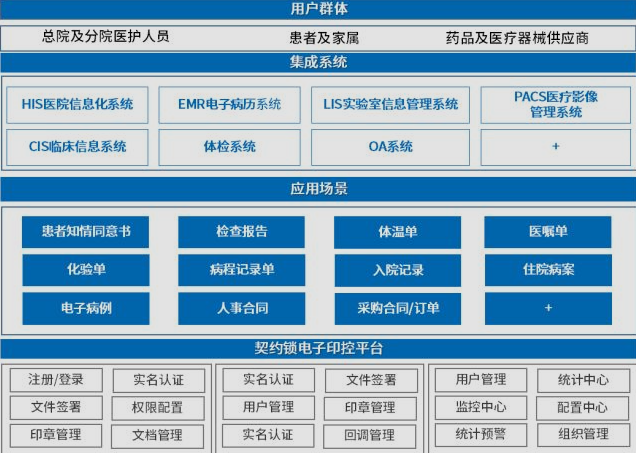Select the 回调管理 module
The image size is (636, 453).
(x=370, y=436)
